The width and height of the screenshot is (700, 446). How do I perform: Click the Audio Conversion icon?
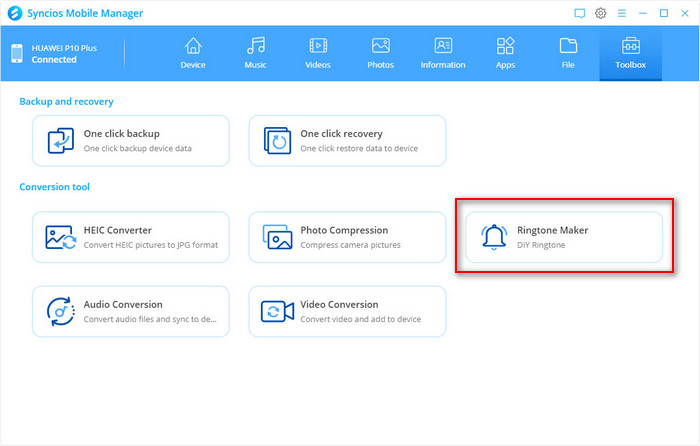[x=61, y=311]
